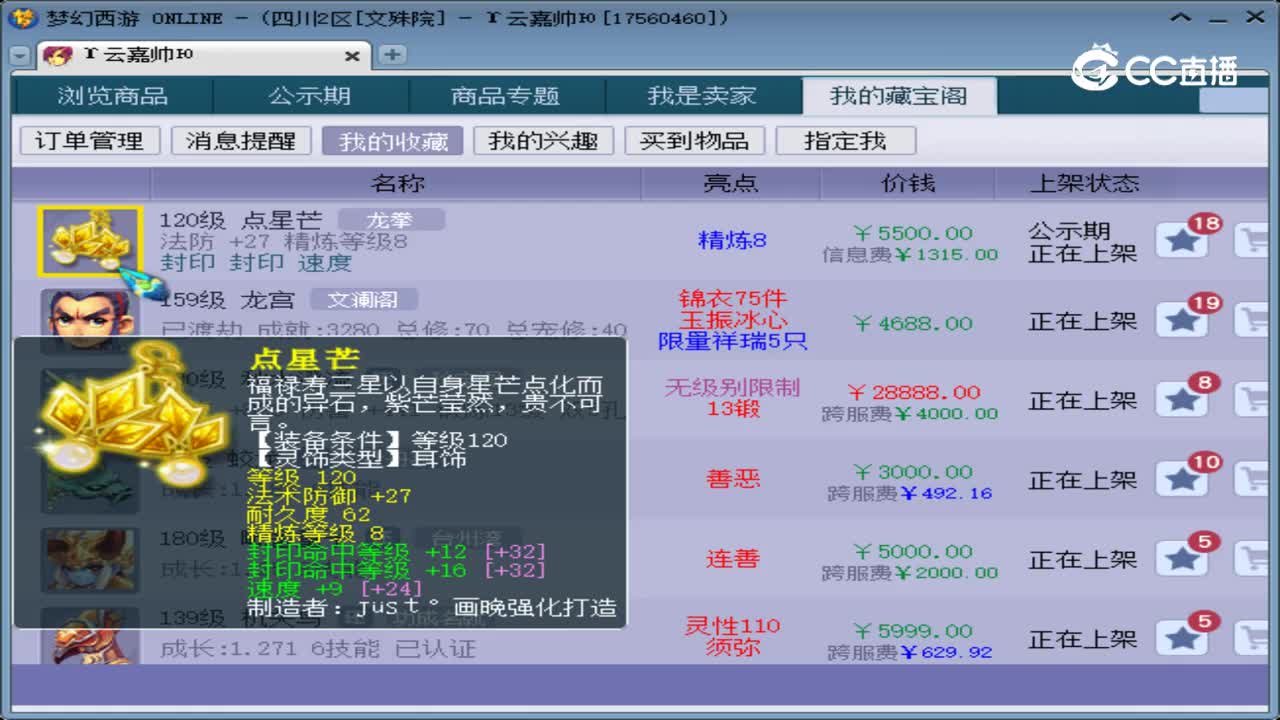1280x720 pixels.
Task: Open the 浏览商品 tab
Action: 113,96
